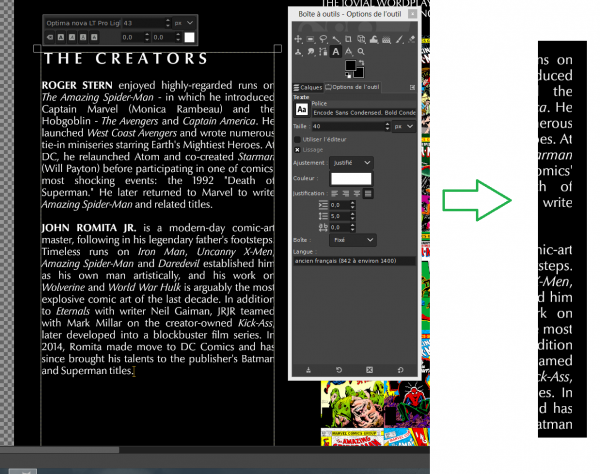Toggle bold in on-canvas text toolbar
600x474 pixels.
pos(61,37)
